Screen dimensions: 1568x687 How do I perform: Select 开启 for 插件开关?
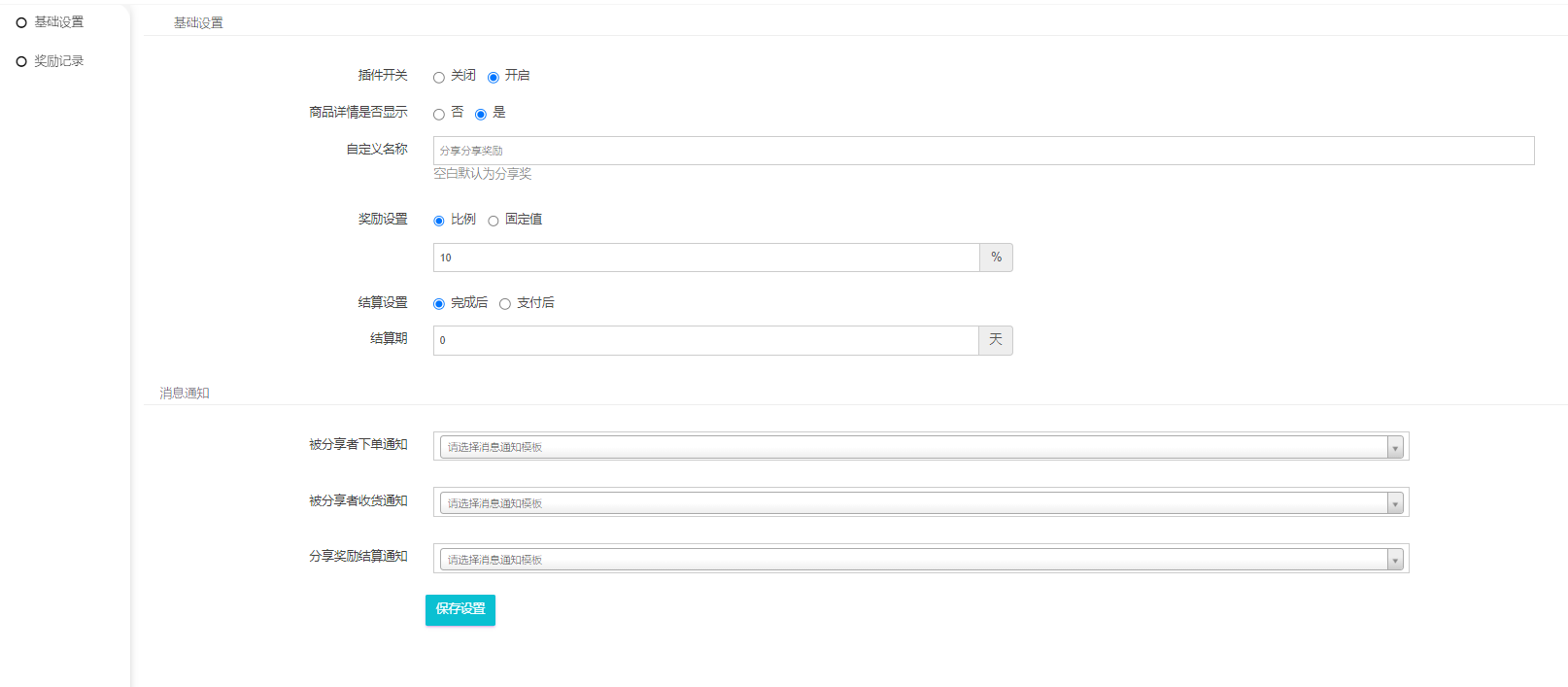[x=494, y=78]
